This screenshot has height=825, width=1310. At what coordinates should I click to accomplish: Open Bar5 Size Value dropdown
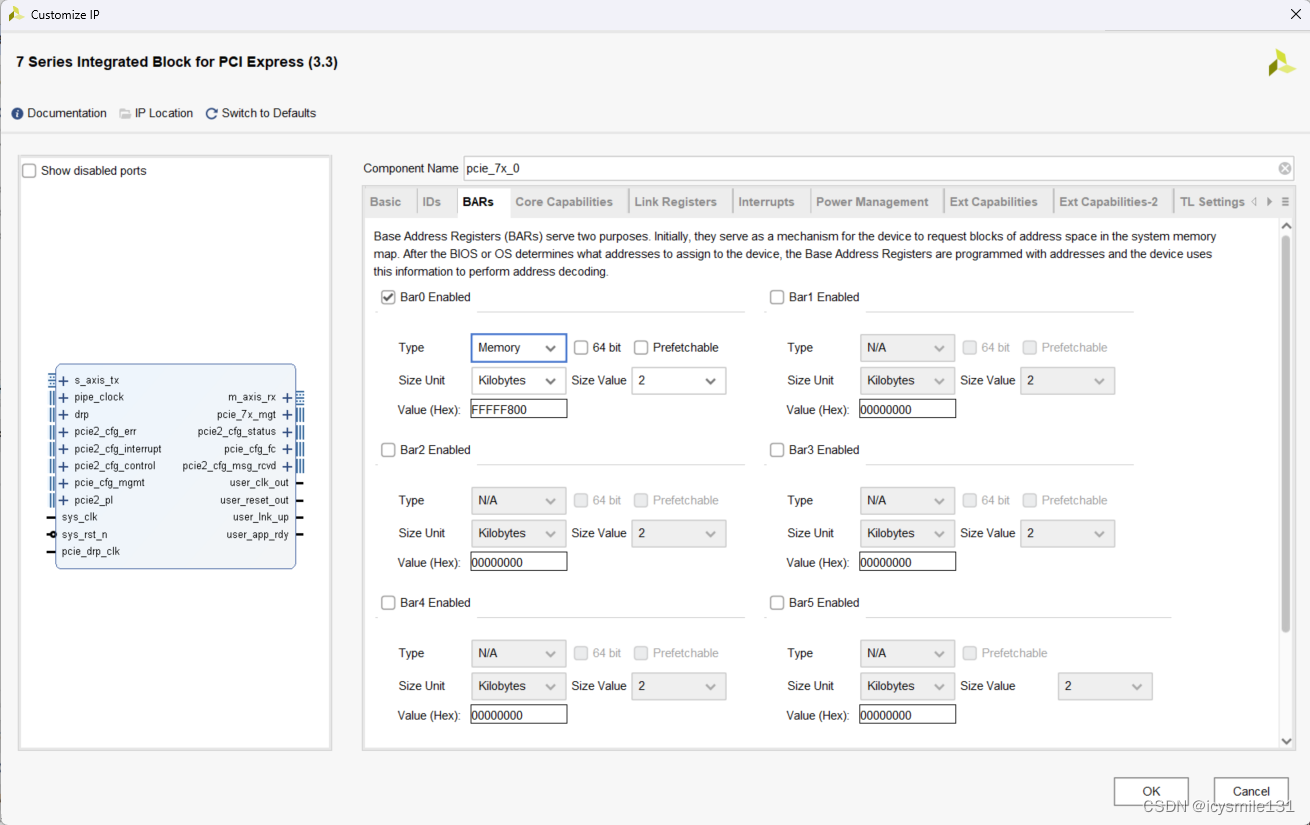1105,687
